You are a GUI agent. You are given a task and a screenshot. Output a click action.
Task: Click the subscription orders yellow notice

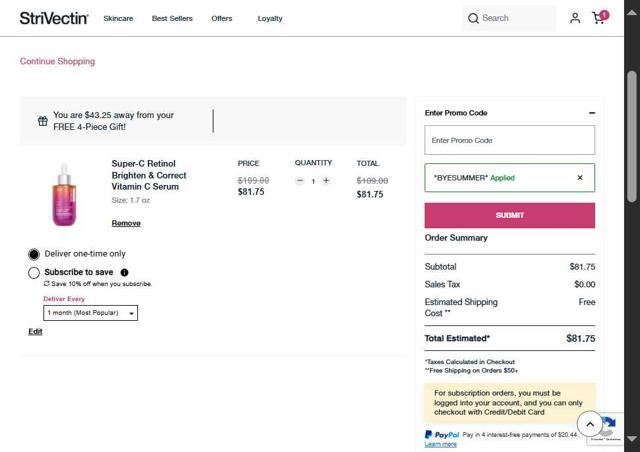510,403
